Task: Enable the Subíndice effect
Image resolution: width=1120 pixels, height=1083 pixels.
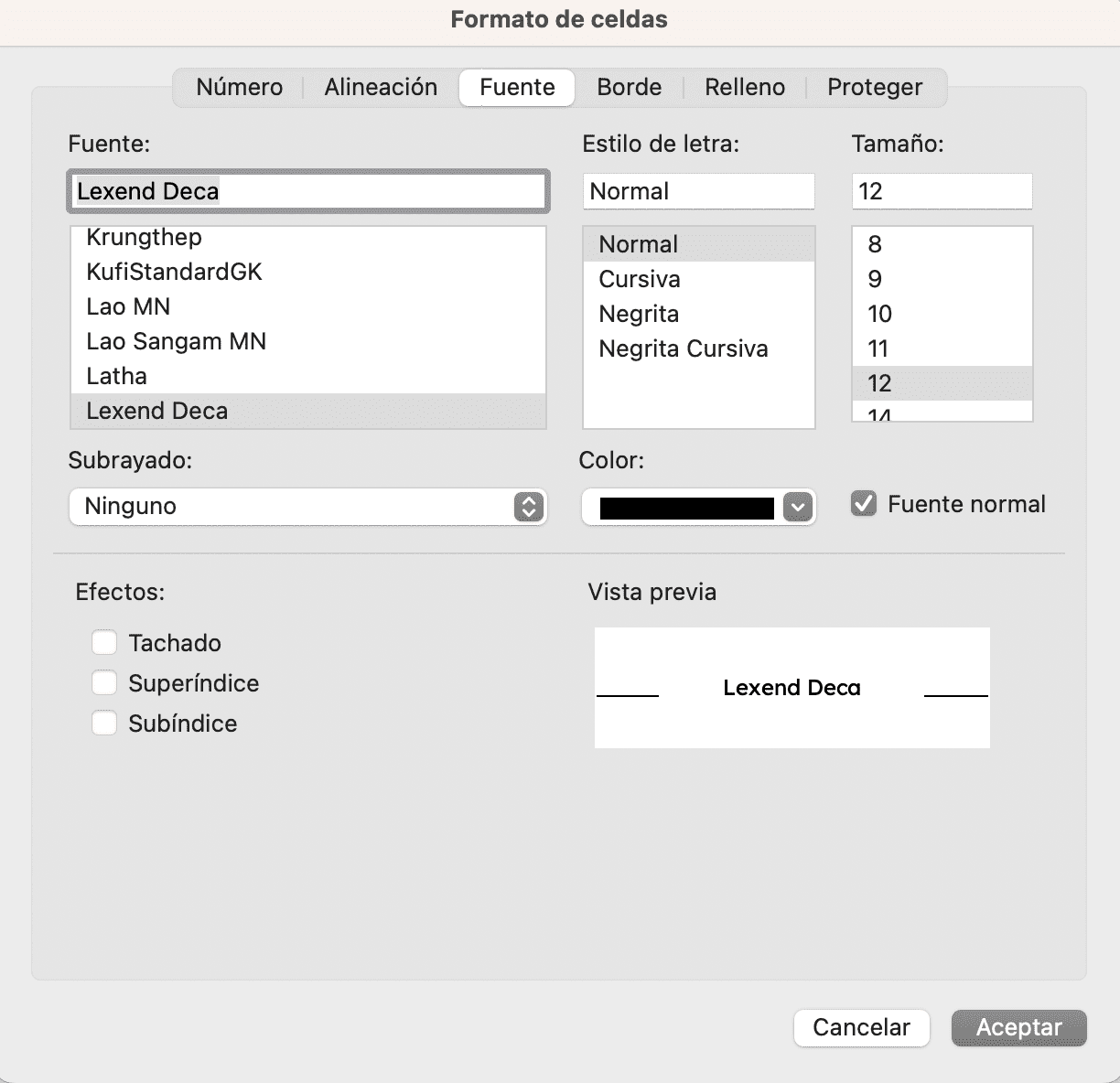Action: pyautogui.click(x=103, y=723)
